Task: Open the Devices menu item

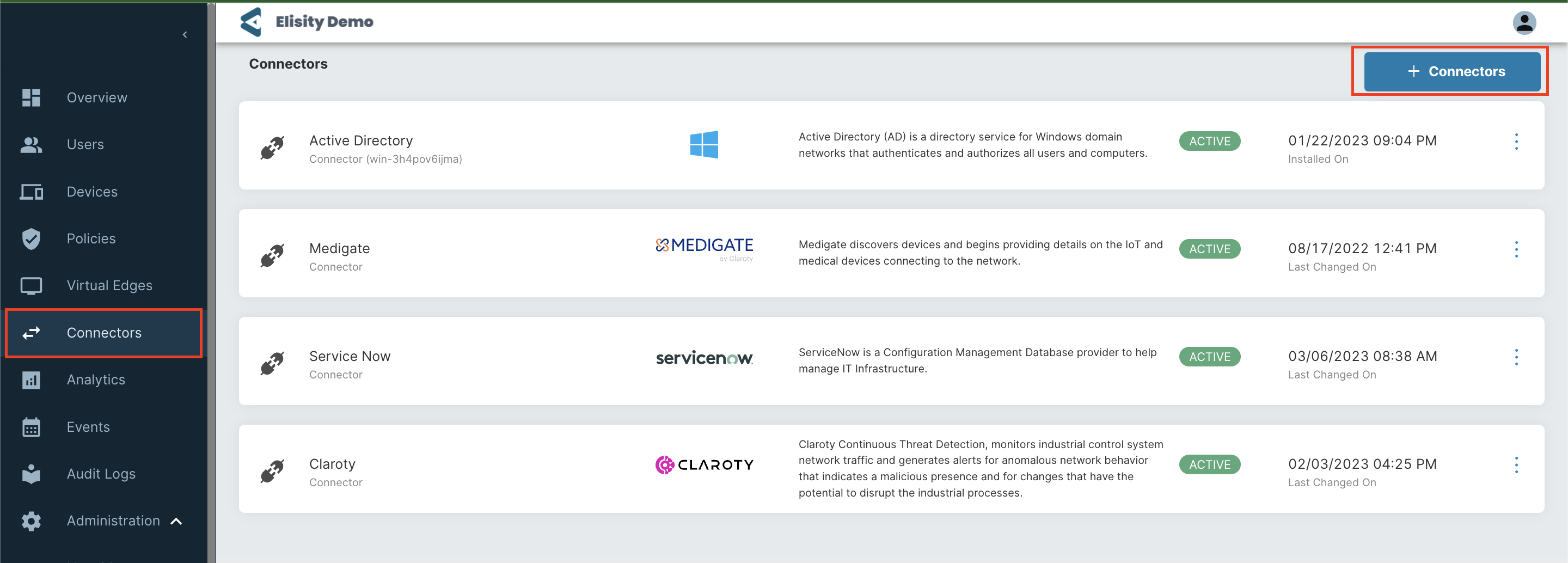Action: tap(92, 192)
